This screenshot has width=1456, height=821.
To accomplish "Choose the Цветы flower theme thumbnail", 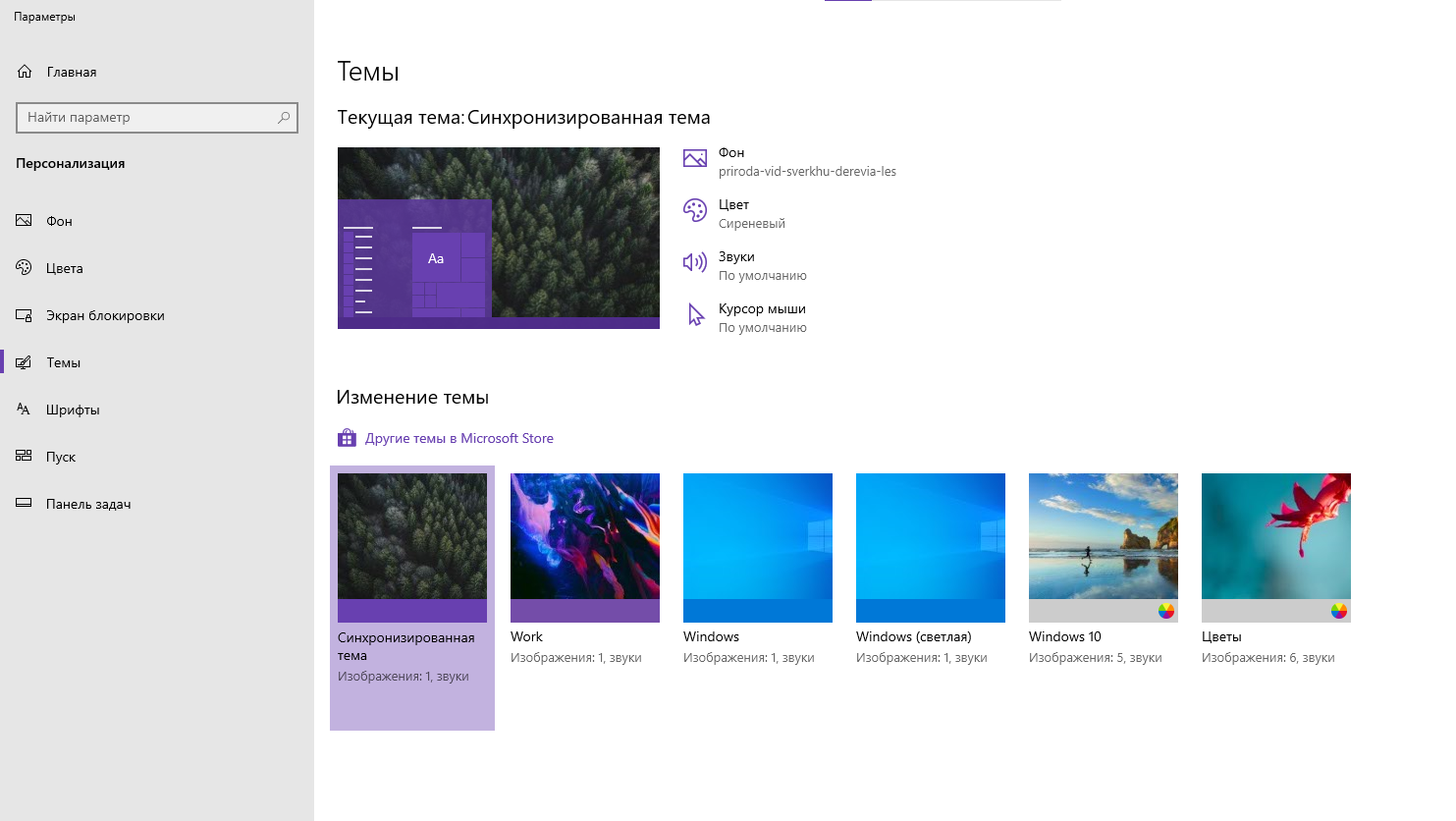I will (1276, 547).
